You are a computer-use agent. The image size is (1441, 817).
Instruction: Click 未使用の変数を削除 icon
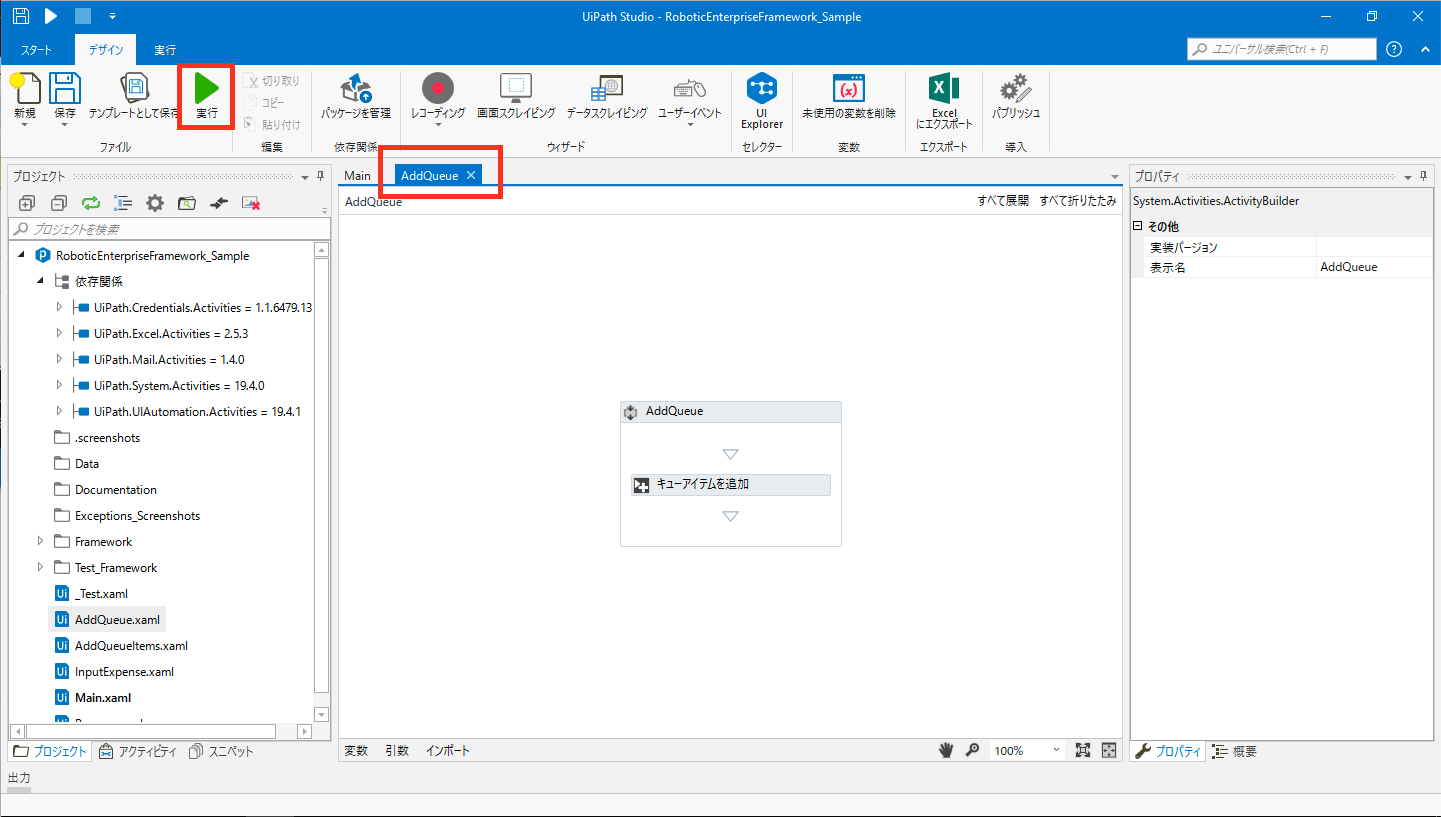coord(849,88)
